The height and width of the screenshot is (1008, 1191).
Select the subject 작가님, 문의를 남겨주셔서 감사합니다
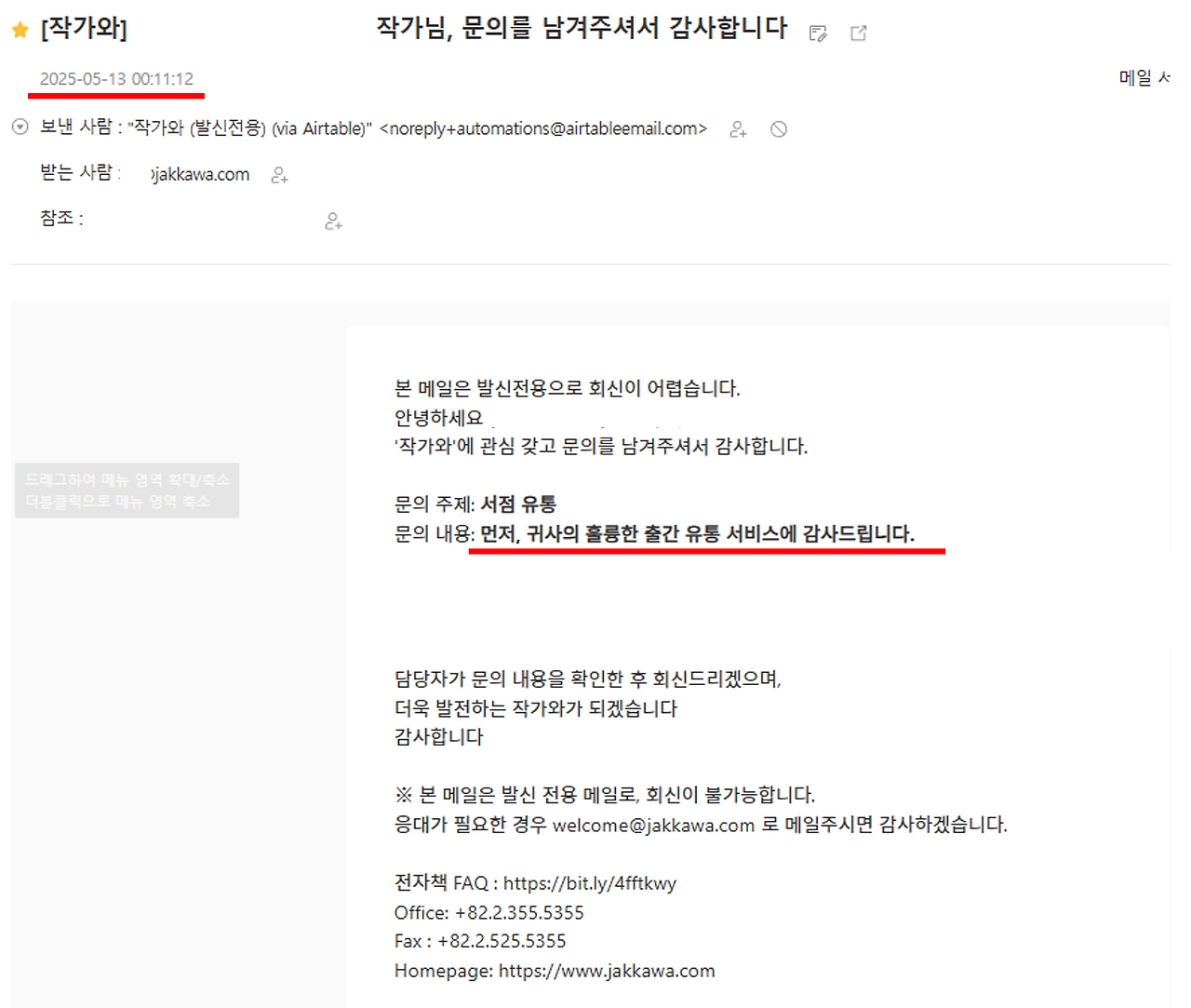[x=582, y=29]
